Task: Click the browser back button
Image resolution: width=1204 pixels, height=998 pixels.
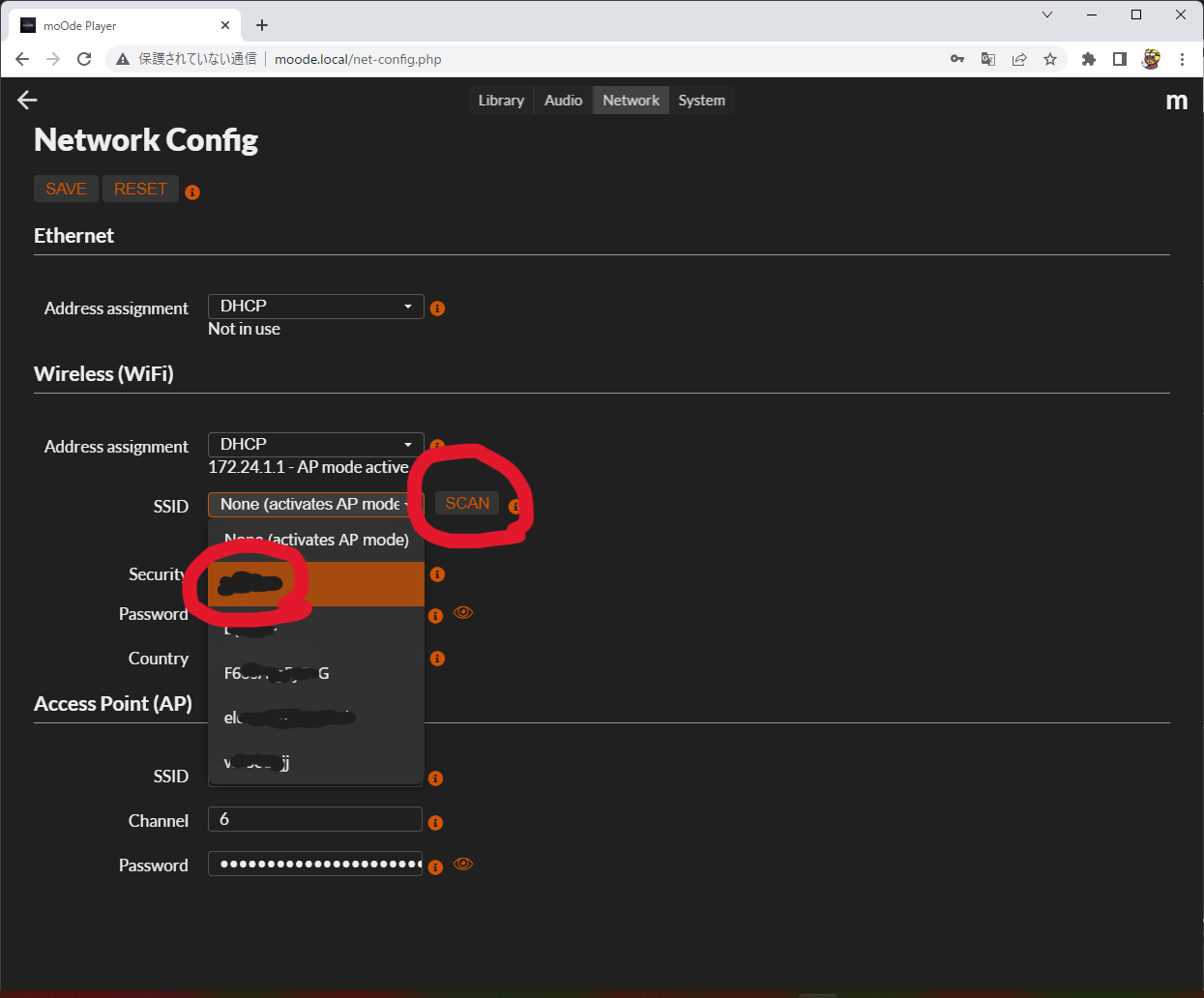Action: (x=22, y=59)
